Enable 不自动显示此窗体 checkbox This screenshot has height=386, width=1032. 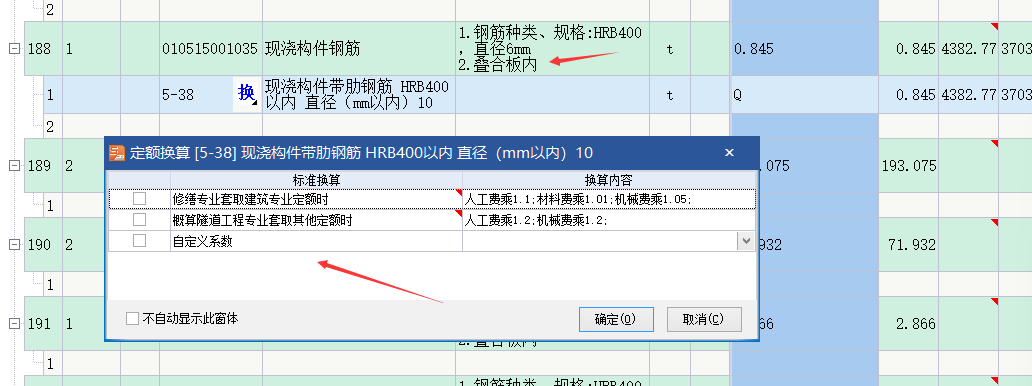[x=132, y=319]
